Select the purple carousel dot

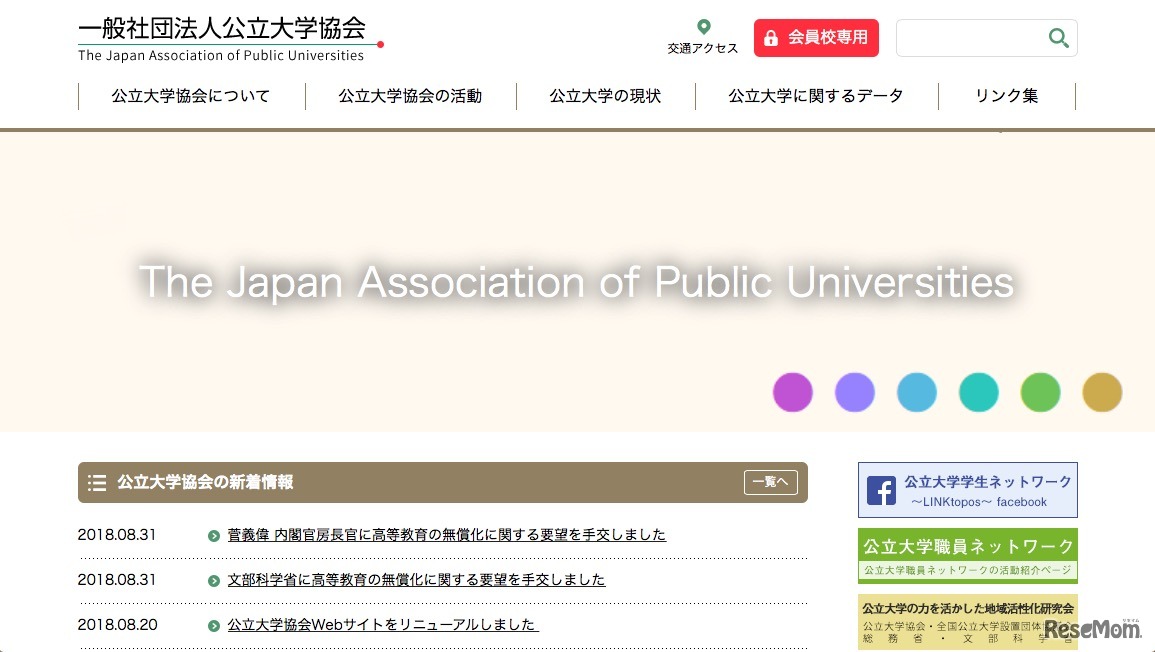[792, 392]
